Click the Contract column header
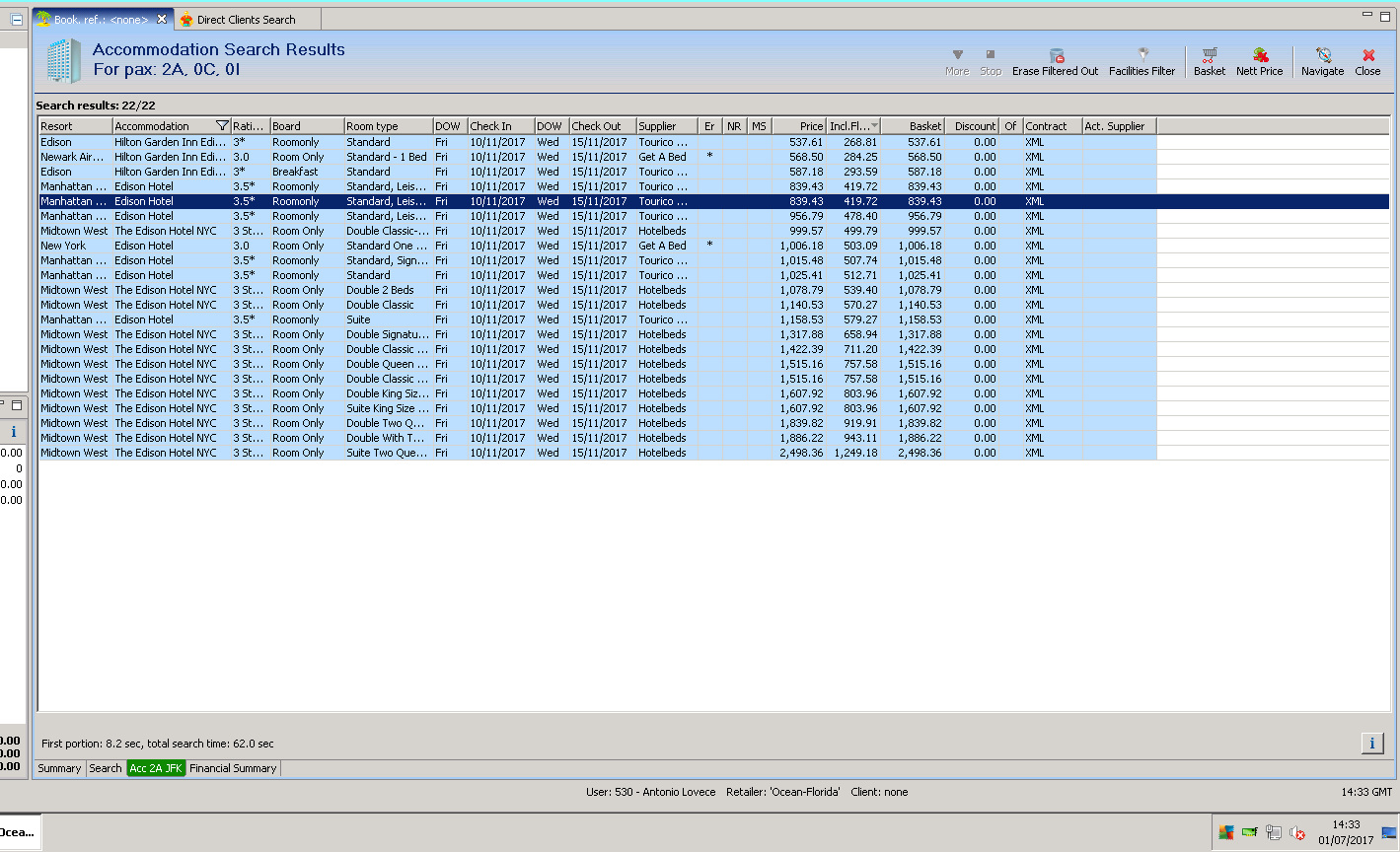Viewport: 1400px width, 852px height. (1053, 126)
